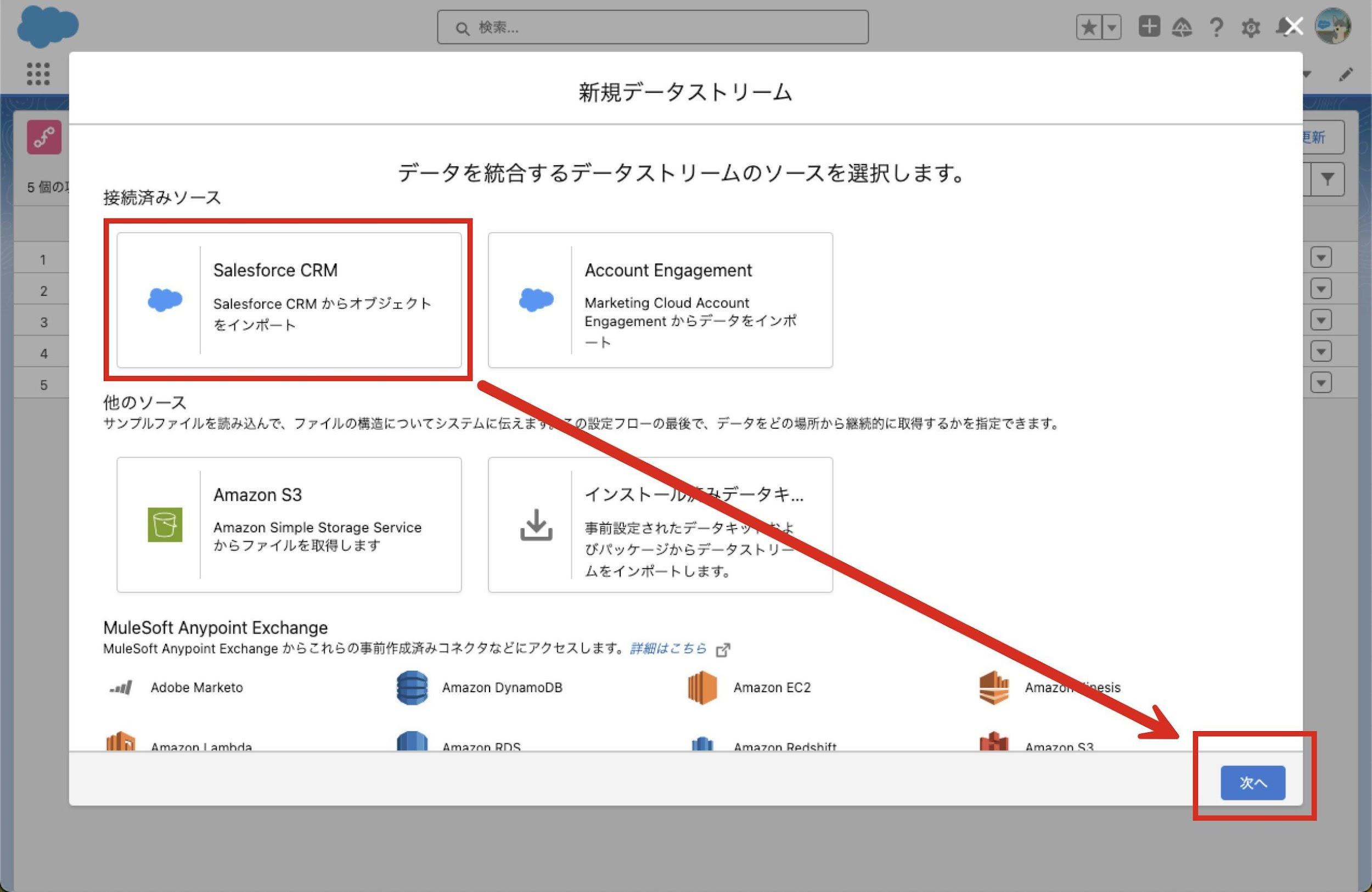Click inside the 検索 search field
This screenshot has height=892, width=1372.
pos(653,27)
